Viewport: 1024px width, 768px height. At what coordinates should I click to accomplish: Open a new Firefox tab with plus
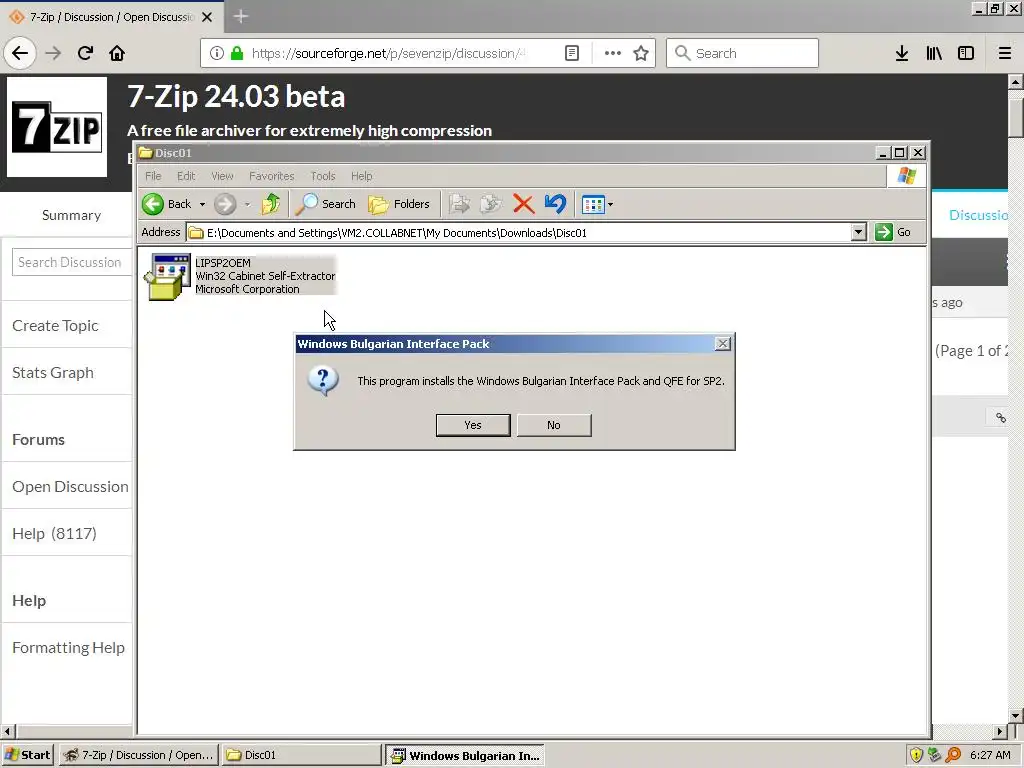pos(240,16)
